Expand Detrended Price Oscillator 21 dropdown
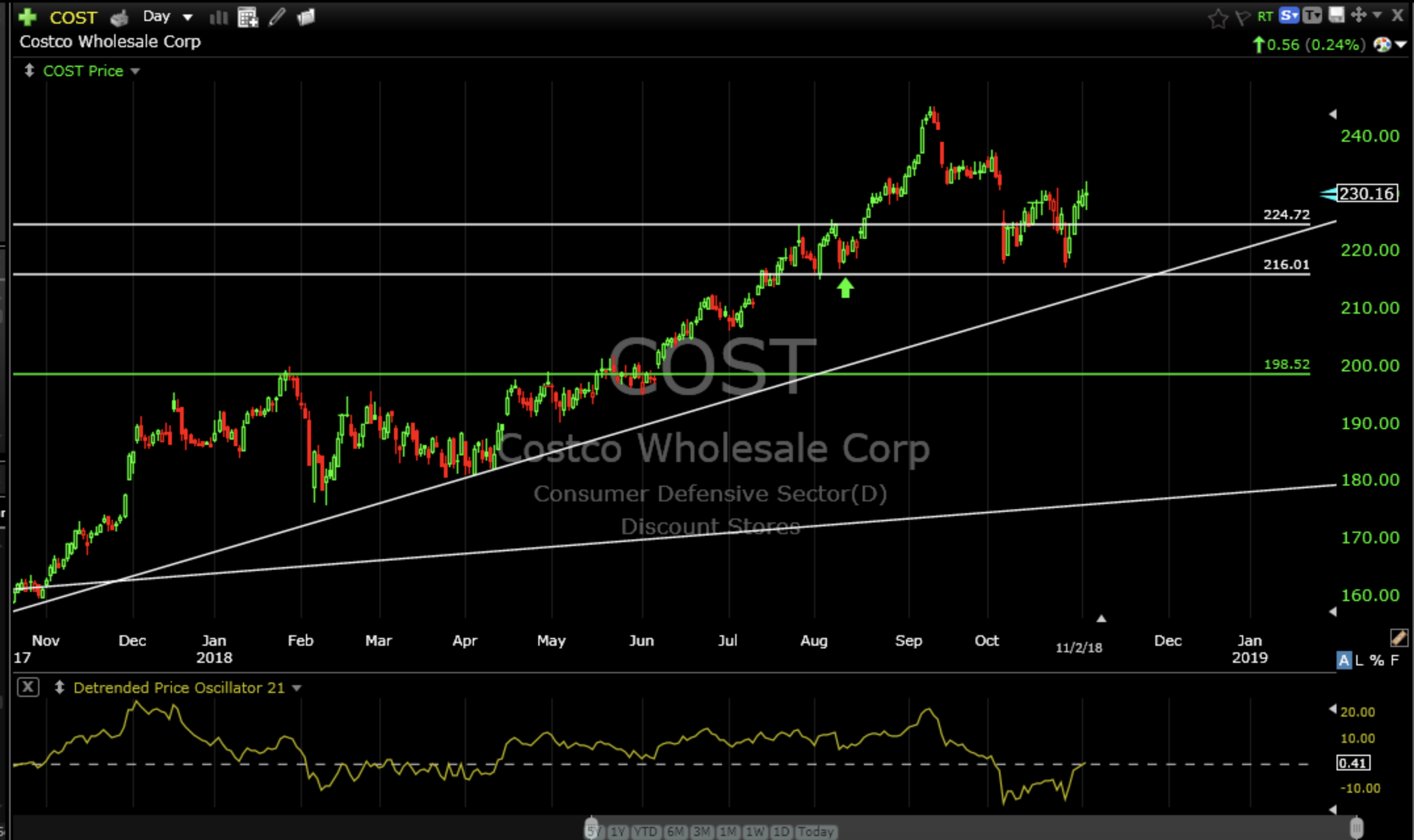This screenshot has height=840, width=1414. [297, 688]
